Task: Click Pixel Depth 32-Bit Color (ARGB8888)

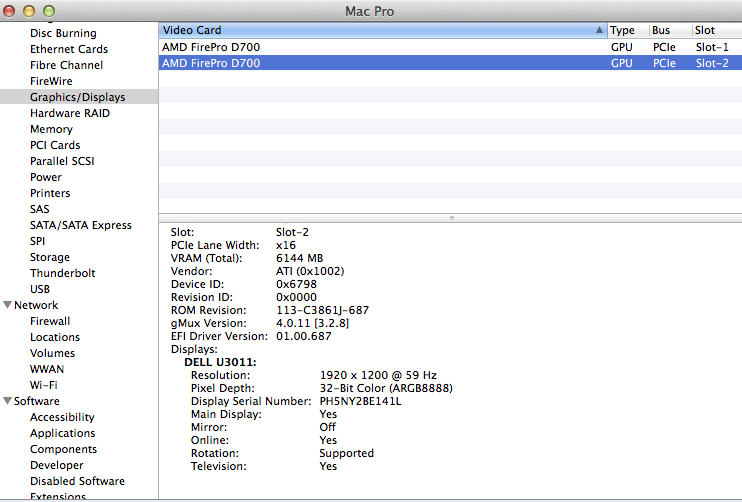Action: tap(386, 388)
